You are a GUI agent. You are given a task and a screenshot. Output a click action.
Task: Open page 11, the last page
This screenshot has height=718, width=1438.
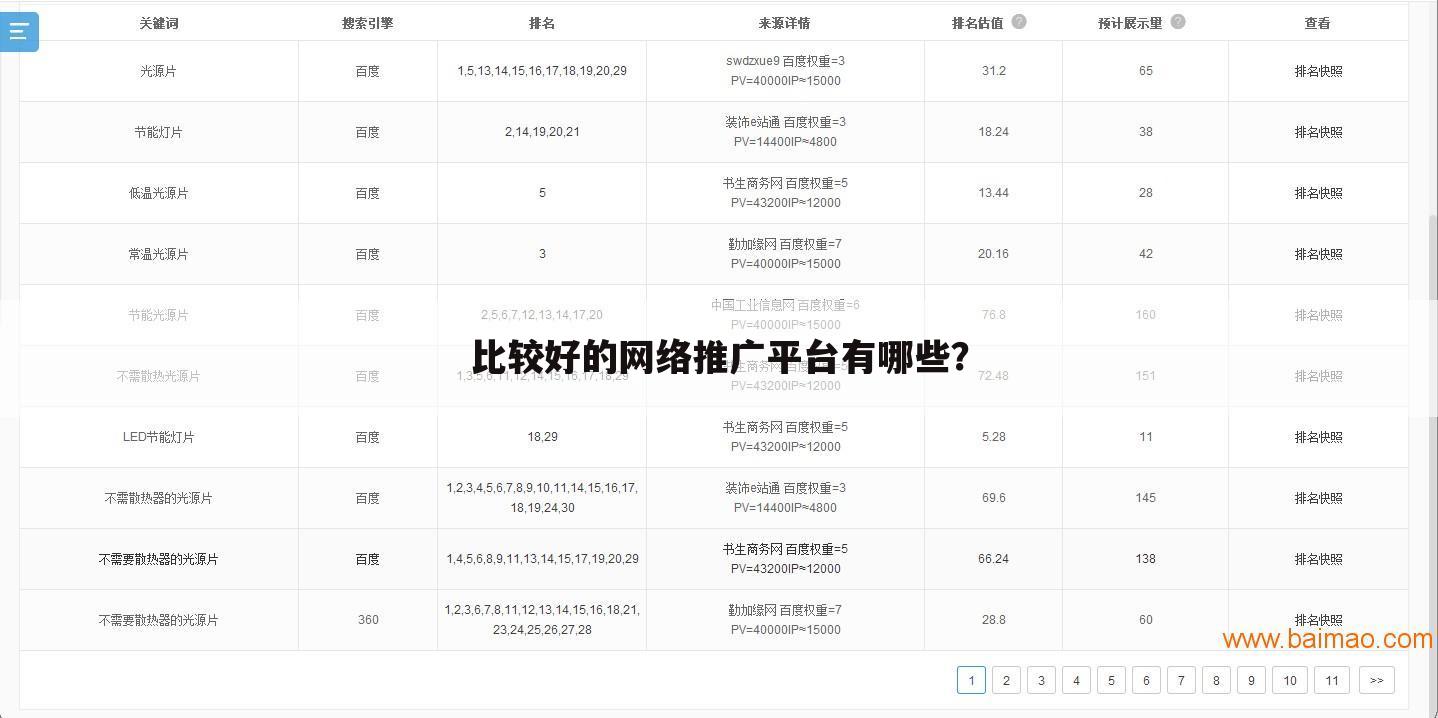pyautogui.click(x=1331, y=680)
